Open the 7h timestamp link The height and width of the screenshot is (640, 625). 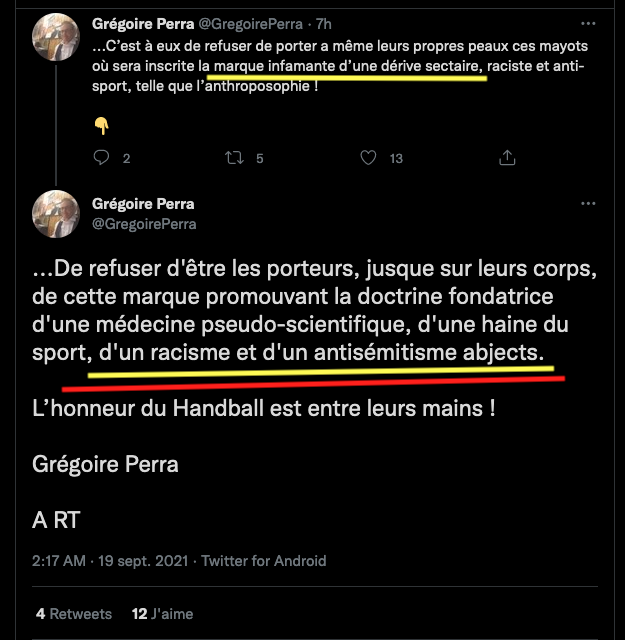coord(324,23)
